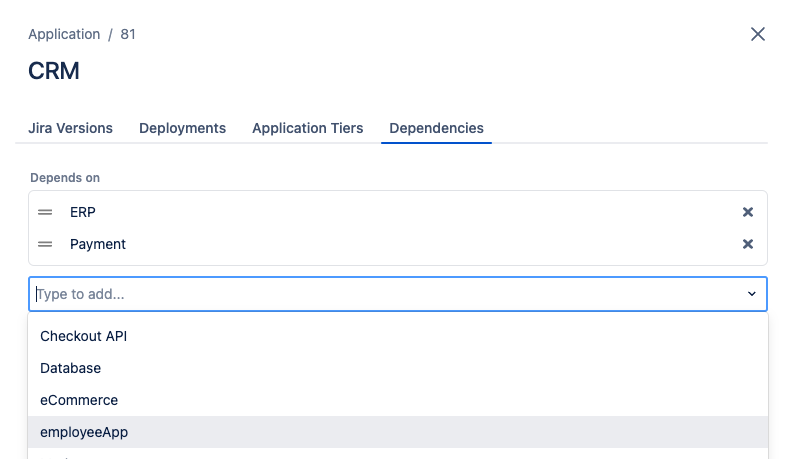Click the Payment dependency name
794x459 pixels.
click(x=98, y=244)
